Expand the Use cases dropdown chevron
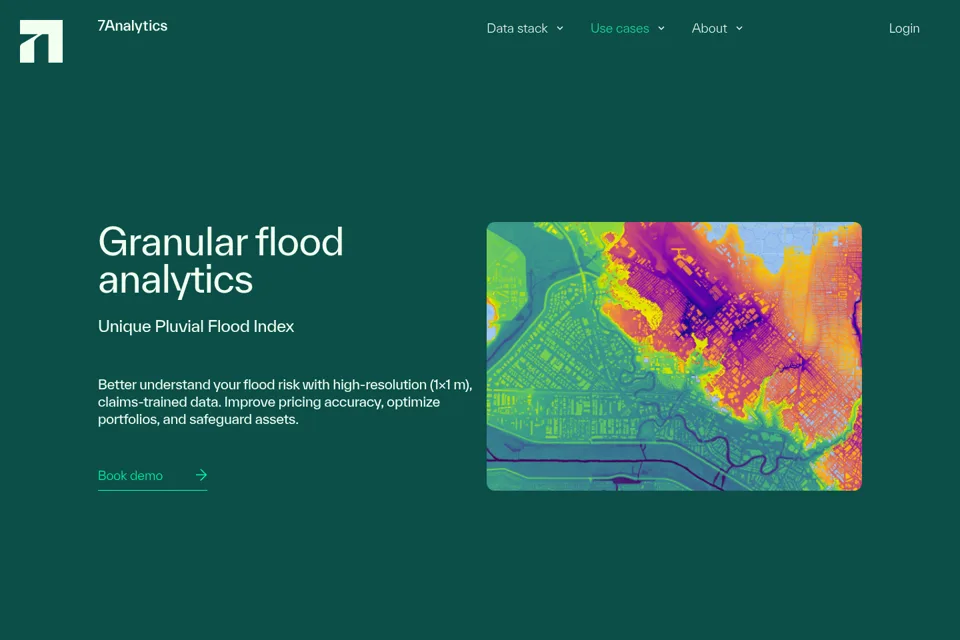The height and width of the screenshot is (640, 960). click(661, 28)
